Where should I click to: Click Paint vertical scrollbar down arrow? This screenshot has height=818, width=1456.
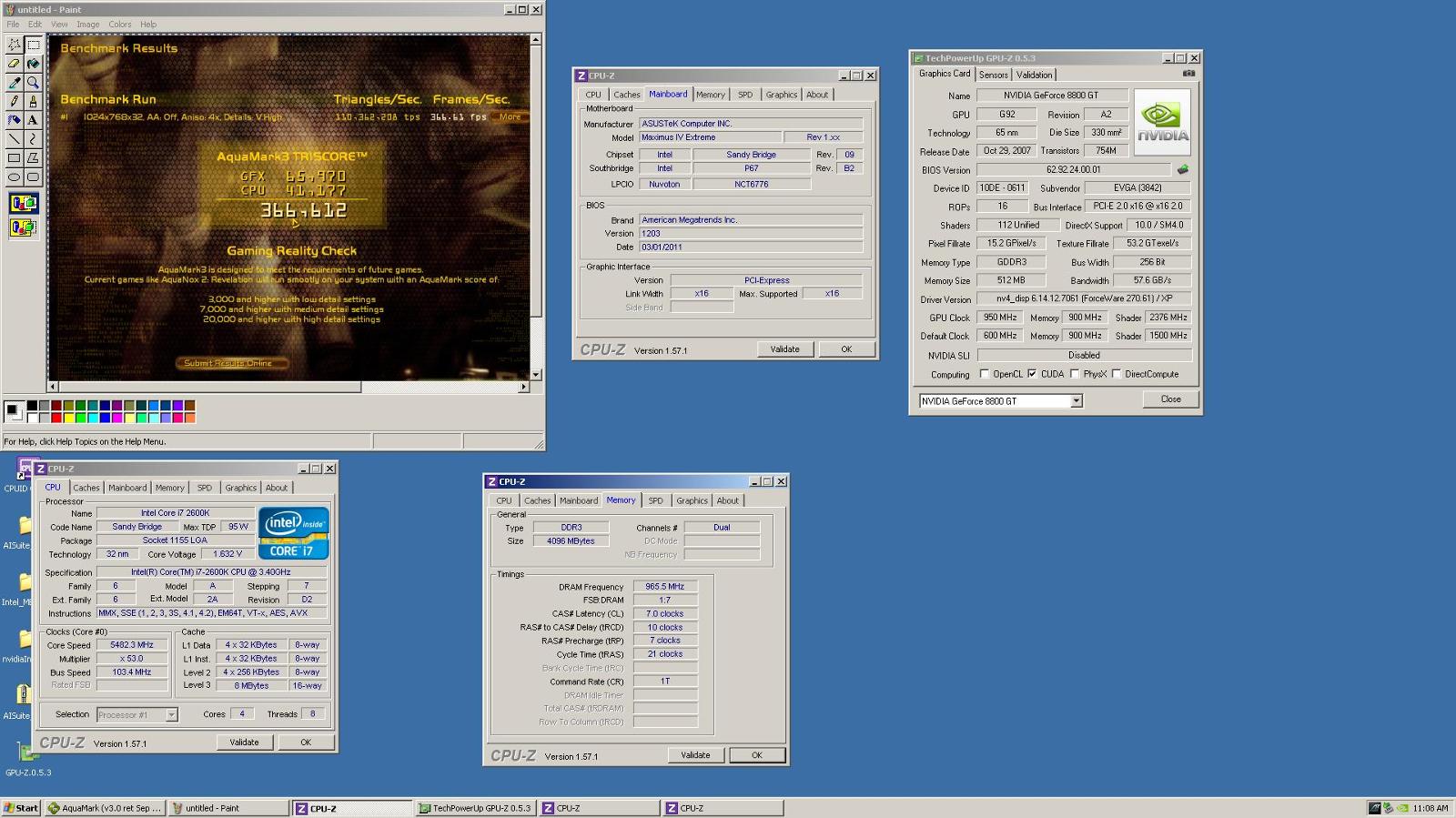pos(535,374)
